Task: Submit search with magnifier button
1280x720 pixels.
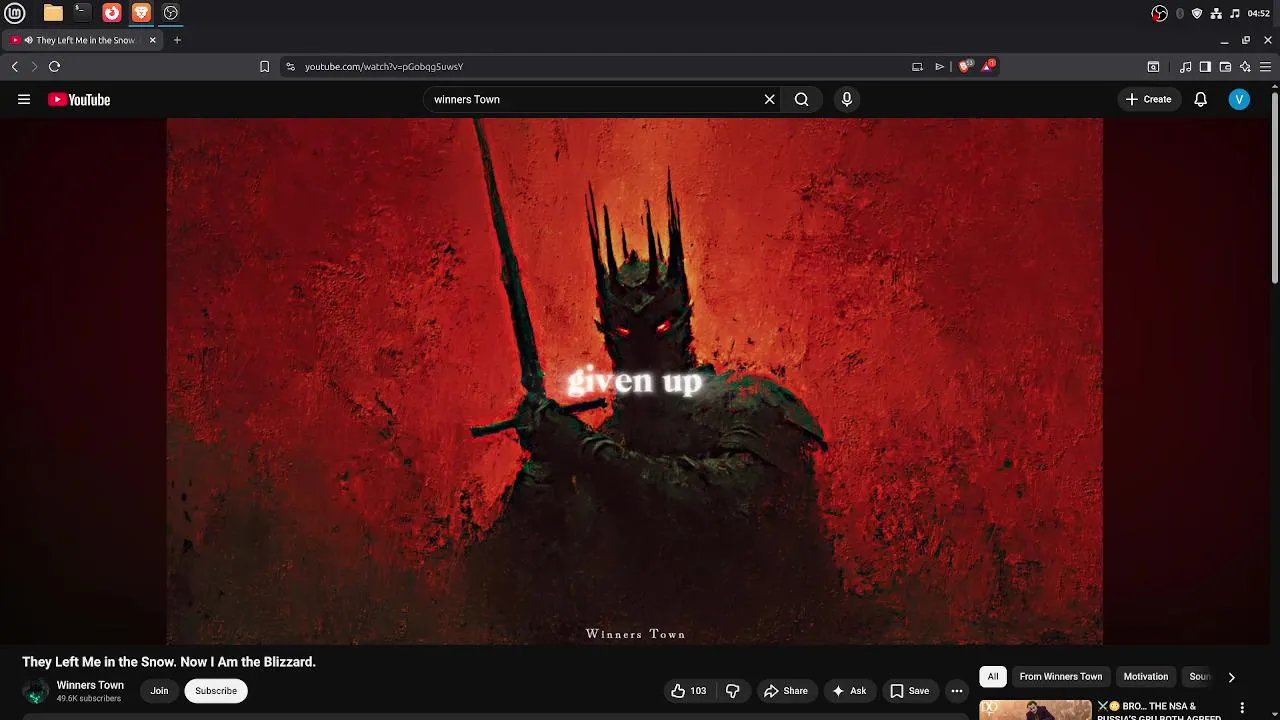Action: [801, 99]
